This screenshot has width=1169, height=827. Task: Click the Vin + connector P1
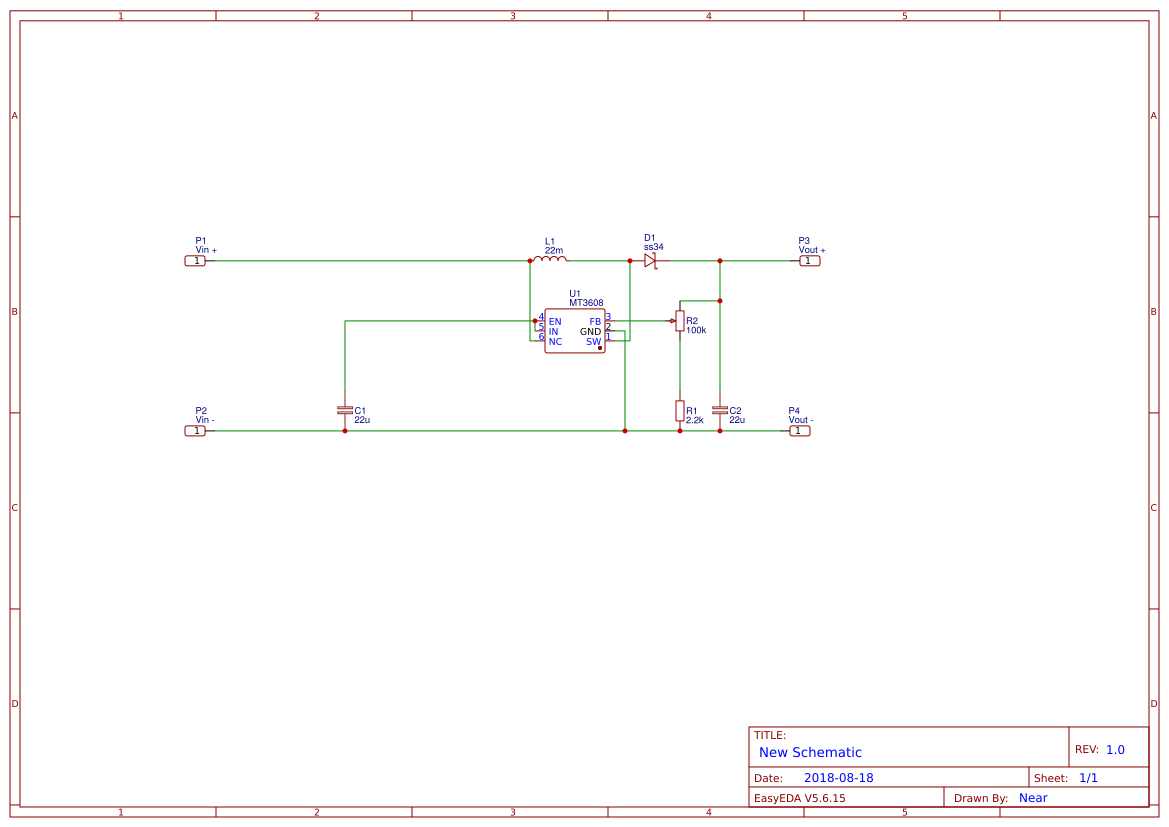click(x=196, y=260)
